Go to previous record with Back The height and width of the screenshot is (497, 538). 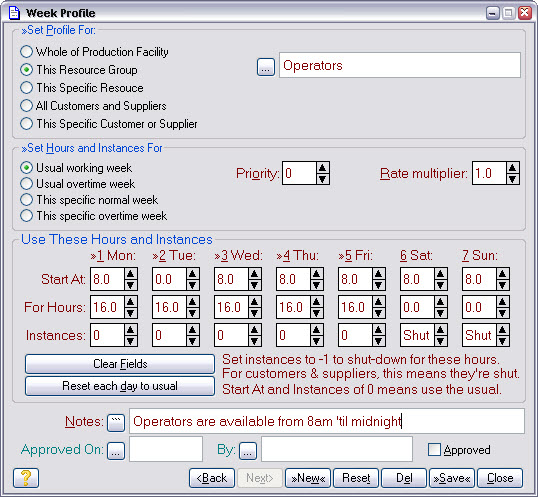coord(212,478)
